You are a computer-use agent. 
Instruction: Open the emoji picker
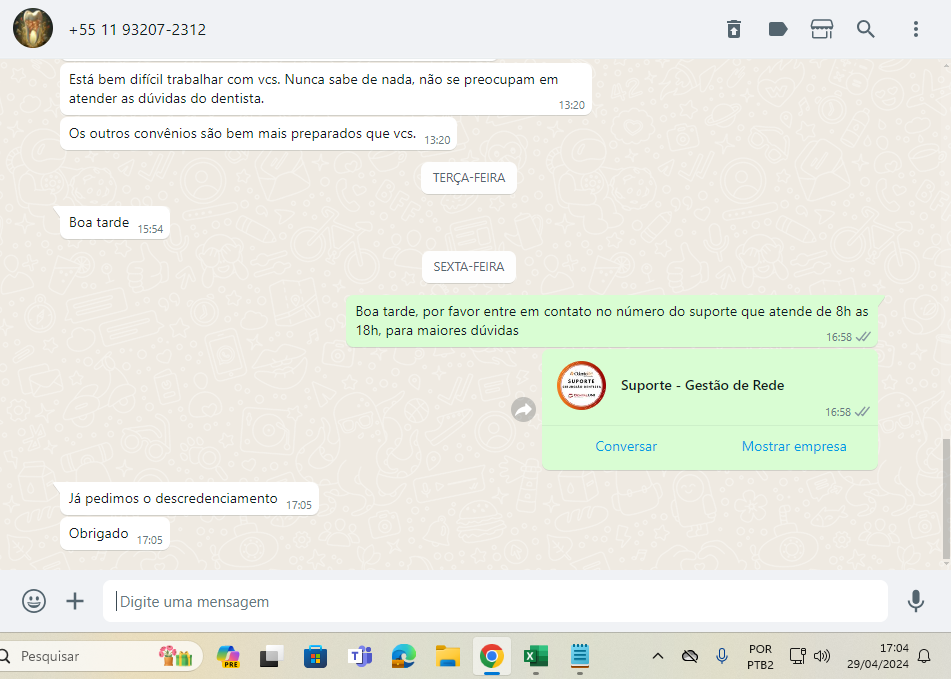tap(34, 601)
